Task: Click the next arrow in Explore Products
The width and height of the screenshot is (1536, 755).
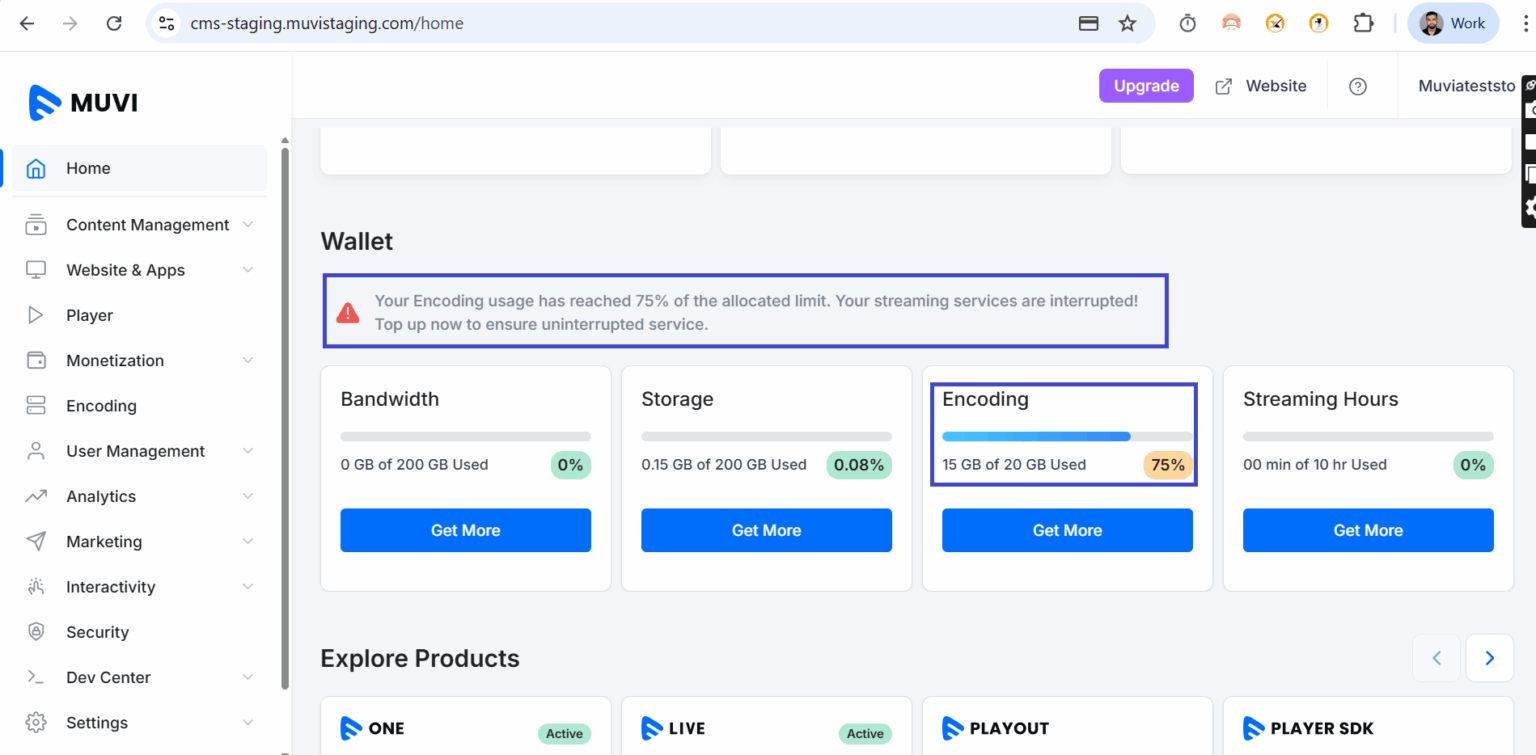Action: 1489,658
